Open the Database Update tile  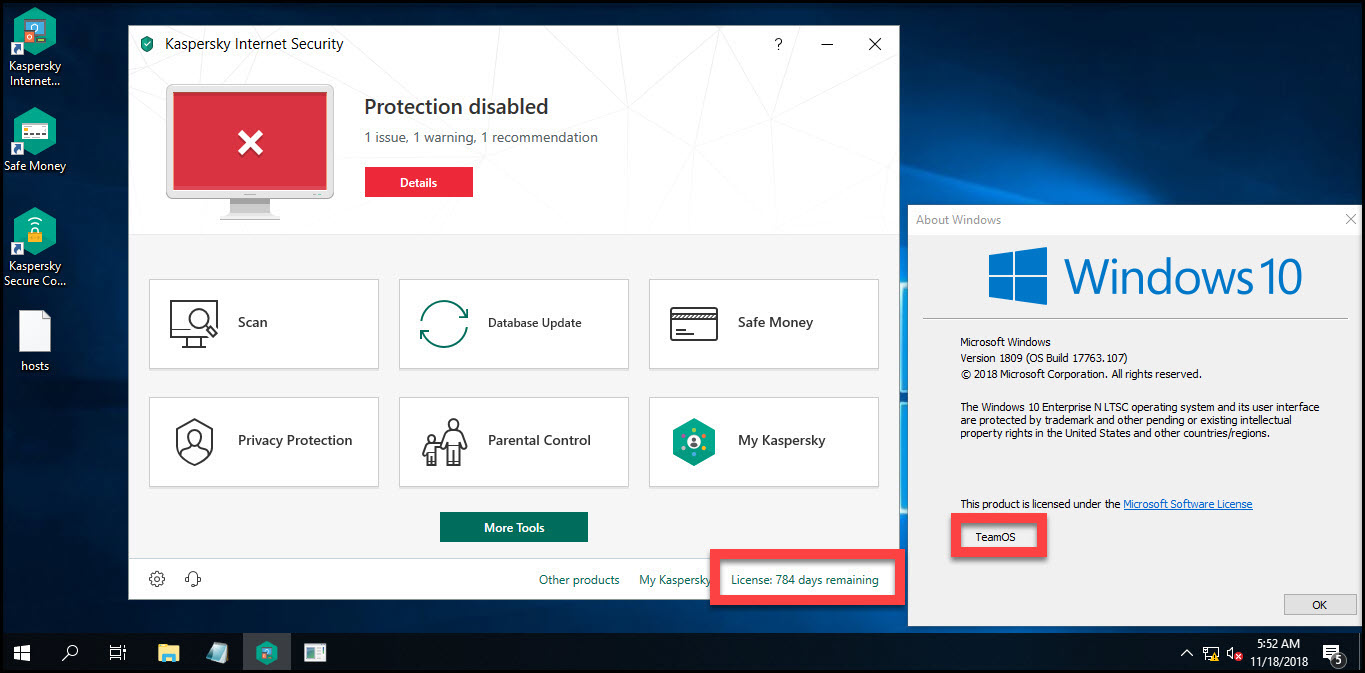coord(514,324)
